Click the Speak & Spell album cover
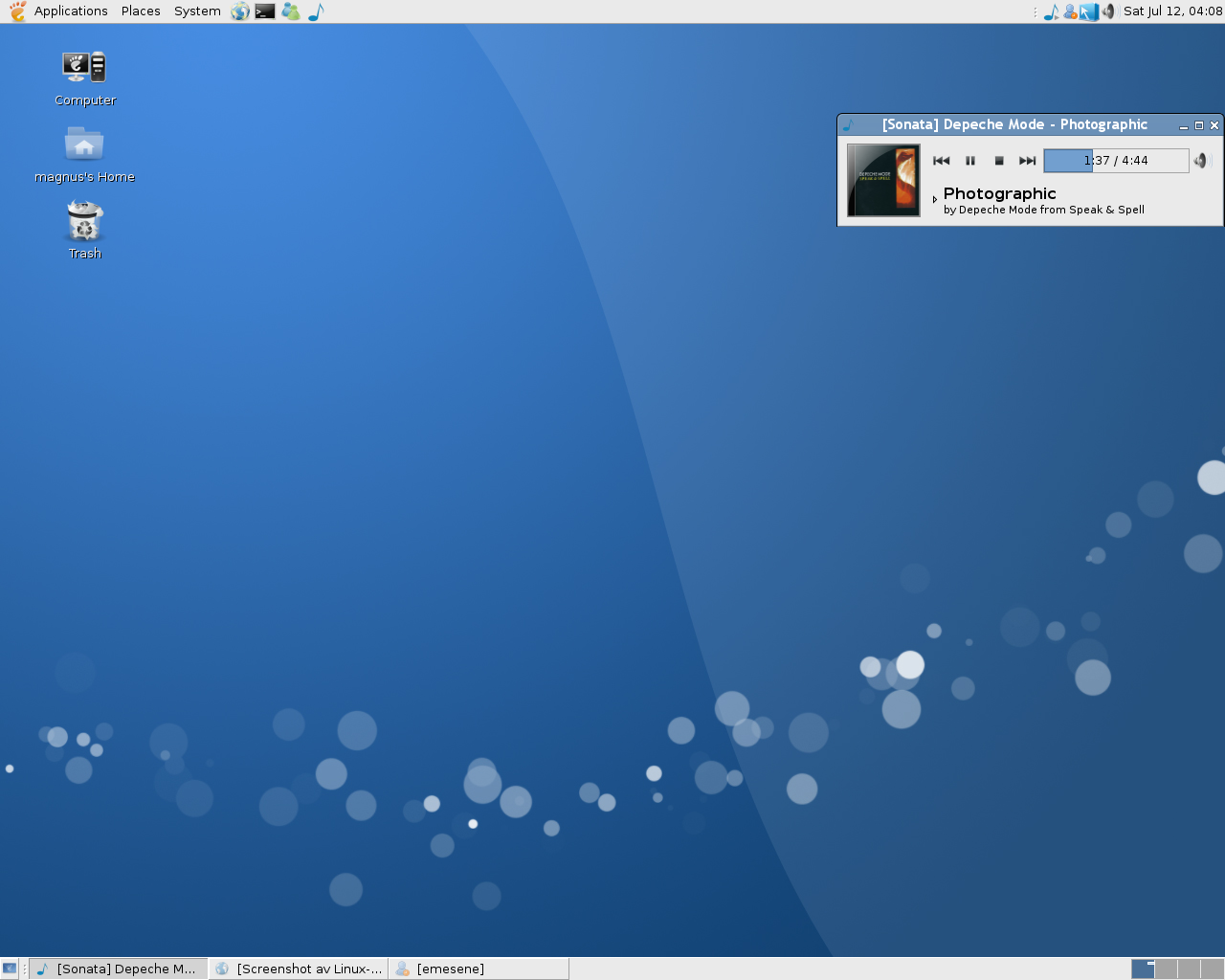Viewport: 1225px width, 980px height. tap(883, 180)
